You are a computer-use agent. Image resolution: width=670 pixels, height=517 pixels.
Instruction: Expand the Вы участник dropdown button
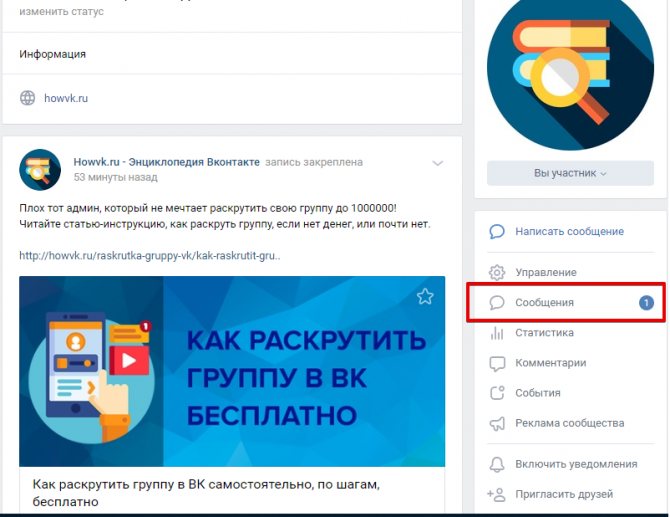570,173
